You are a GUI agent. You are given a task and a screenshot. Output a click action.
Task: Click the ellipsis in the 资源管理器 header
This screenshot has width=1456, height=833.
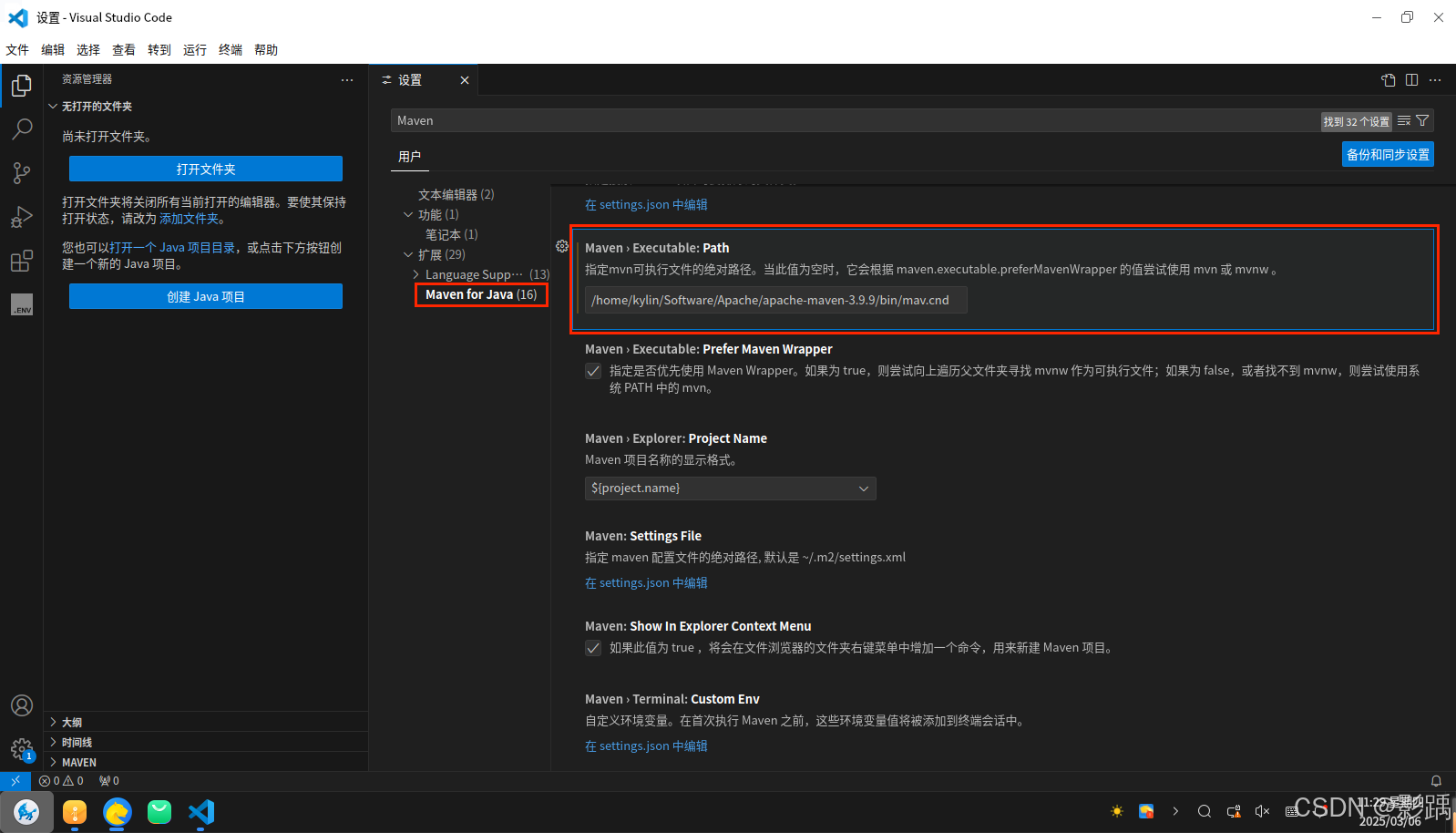click(x=347, y=80)
